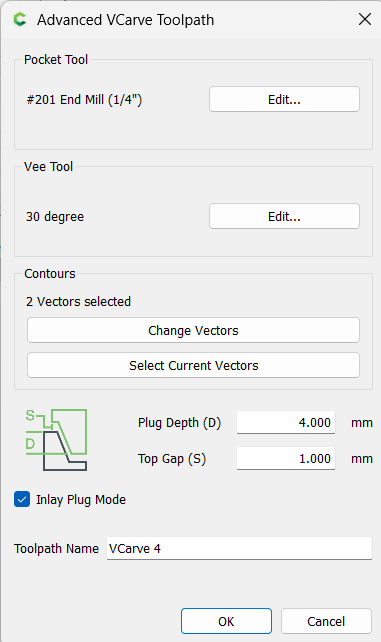Click the Change Vectors button
Screen dimensions: 381x642
coord(193,330)
